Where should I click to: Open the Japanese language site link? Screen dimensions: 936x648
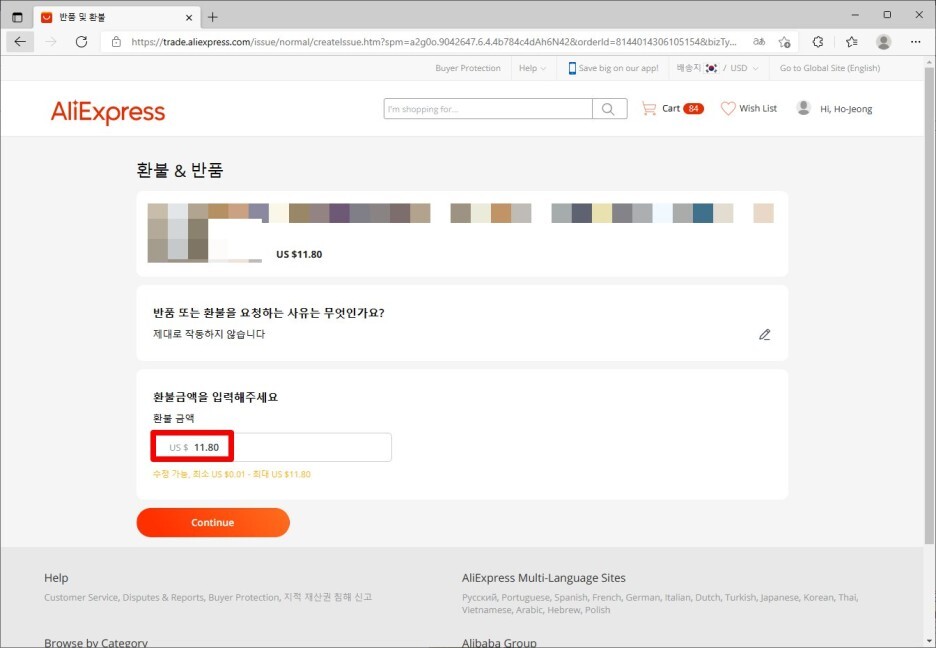click(780, 597)
